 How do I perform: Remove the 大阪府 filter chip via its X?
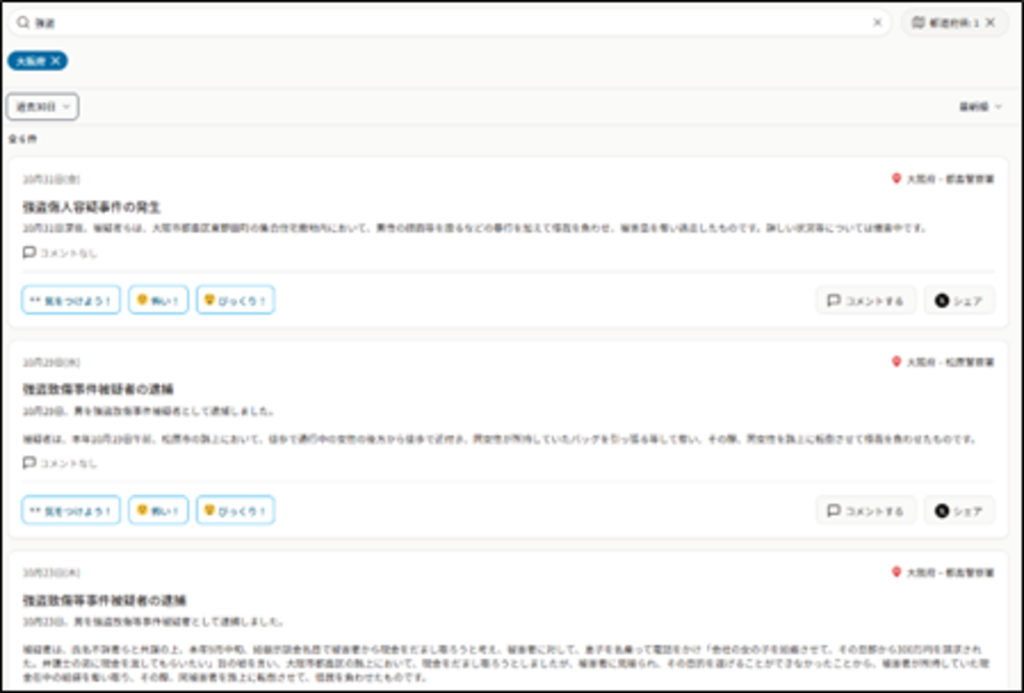pos(56,61)
